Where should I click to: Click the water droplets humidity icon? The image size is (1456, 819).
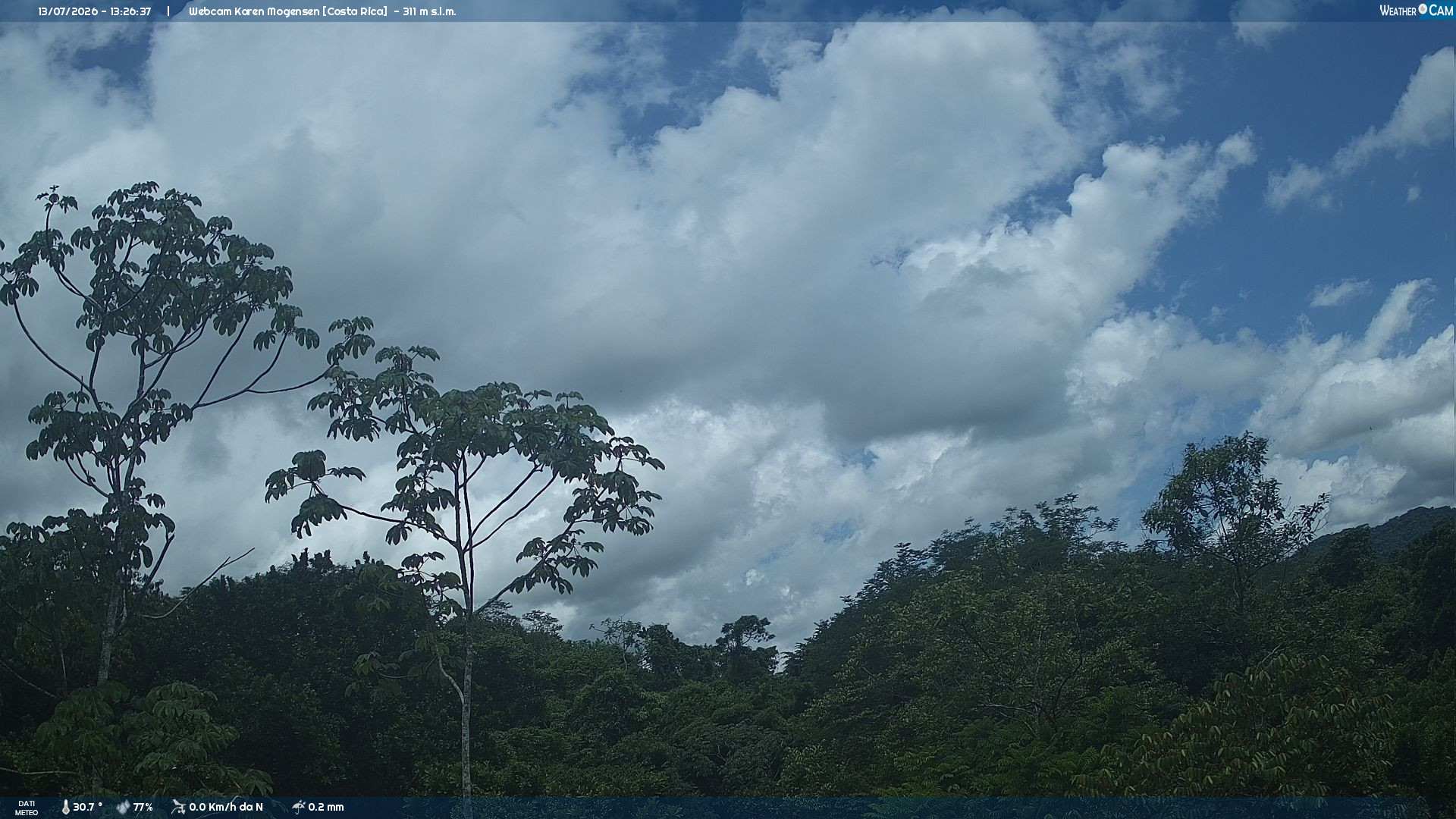point(123,808)
